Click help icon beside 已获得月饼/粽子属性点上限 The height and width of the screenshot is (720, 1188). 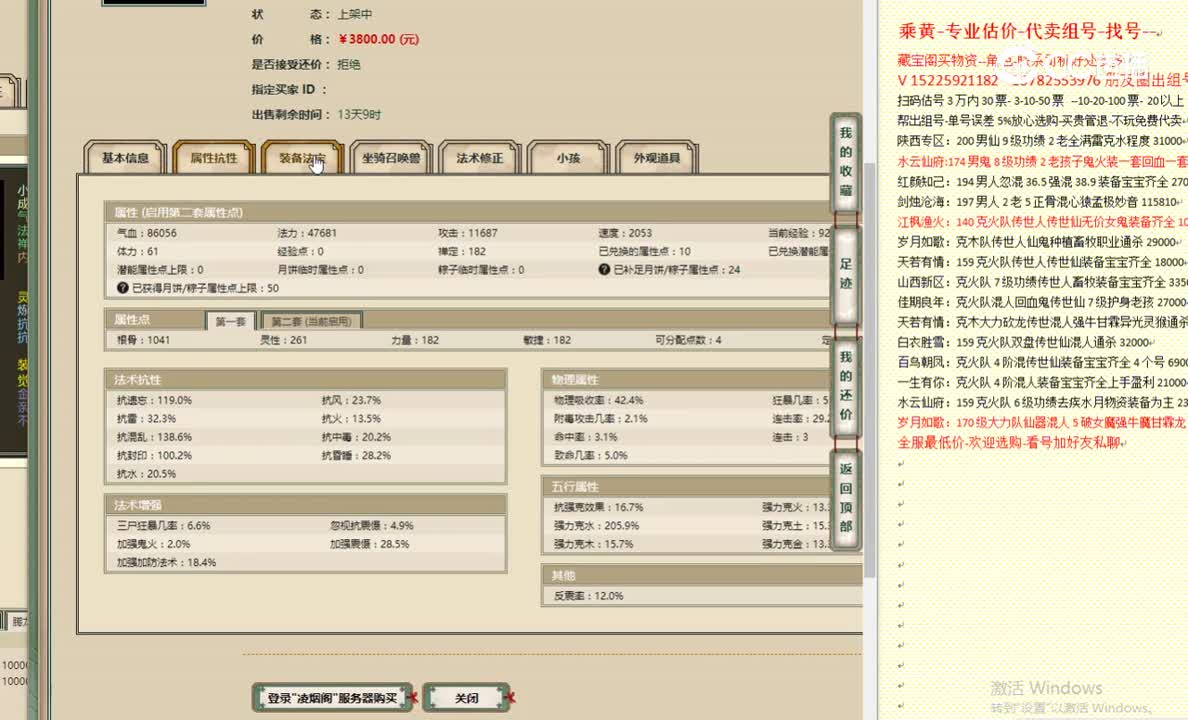(x=123, y=288)
